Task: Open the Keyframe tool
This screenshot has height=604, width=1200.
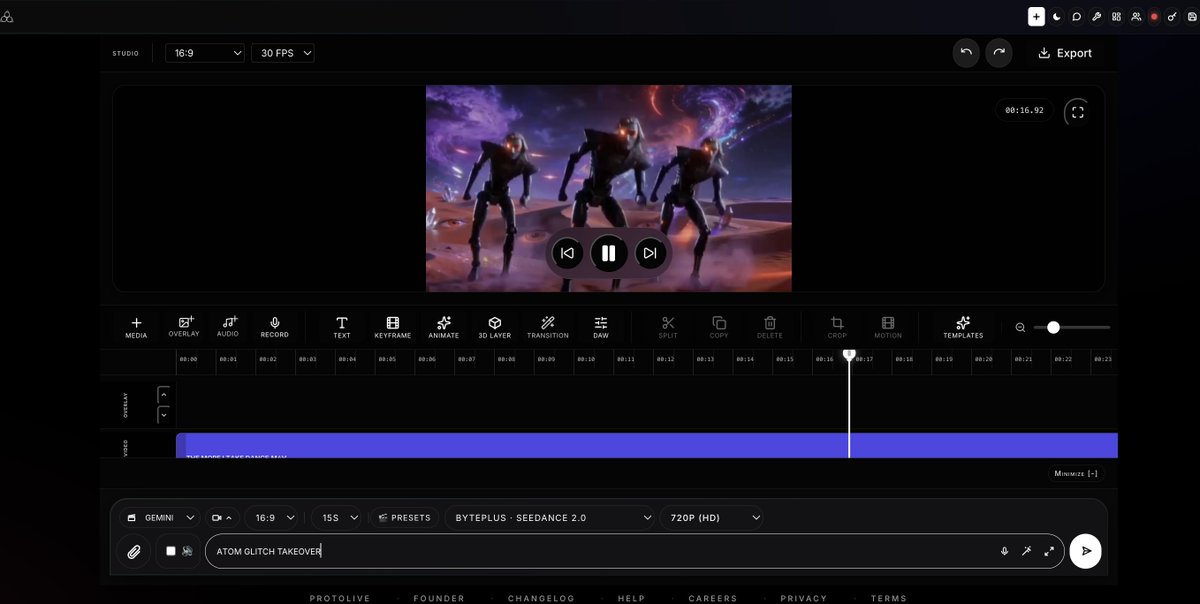Action: pyautogui.click(x=393, y=327)
